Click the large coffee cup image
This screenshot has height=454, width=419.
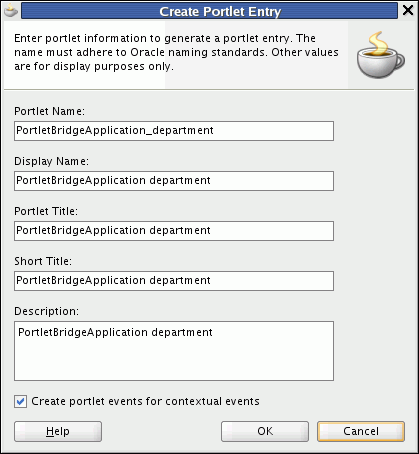click(x=381, y=55)
